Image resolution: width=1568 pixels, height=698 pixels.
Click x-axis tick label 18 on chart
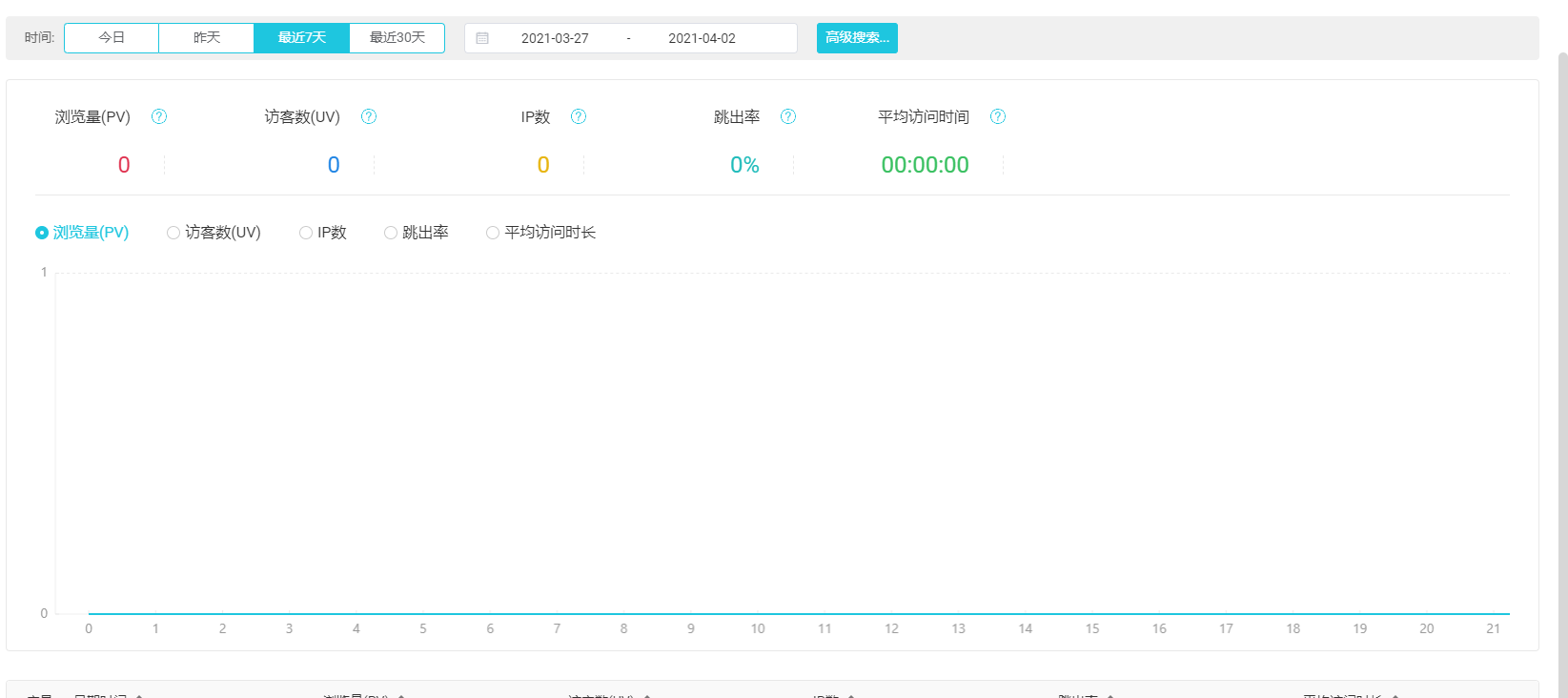(x=1293, y=628)
